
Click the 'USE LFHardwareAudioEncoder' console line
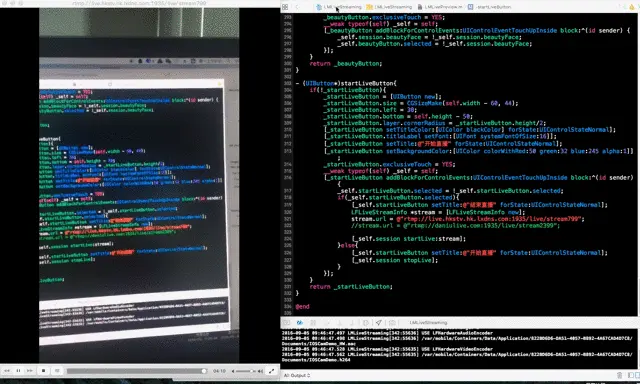(x=387, y=333)
